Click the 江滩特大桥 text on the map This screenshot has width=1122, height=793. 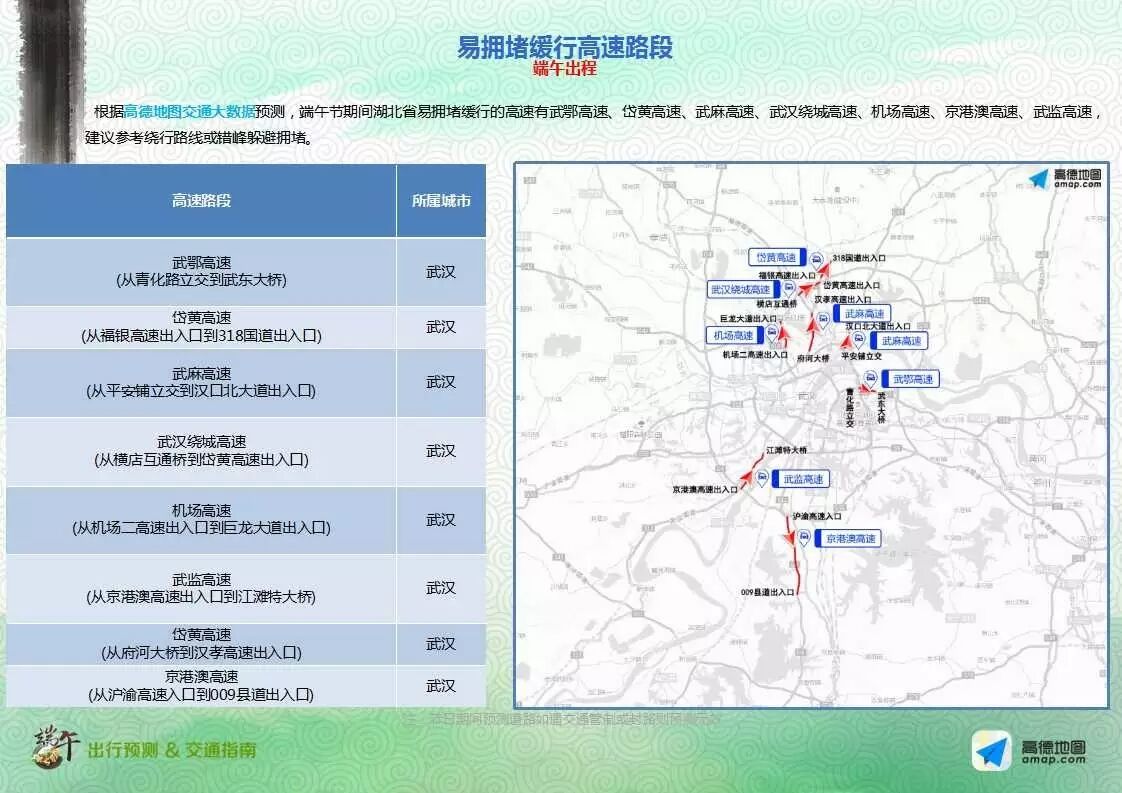click(786, 450)
